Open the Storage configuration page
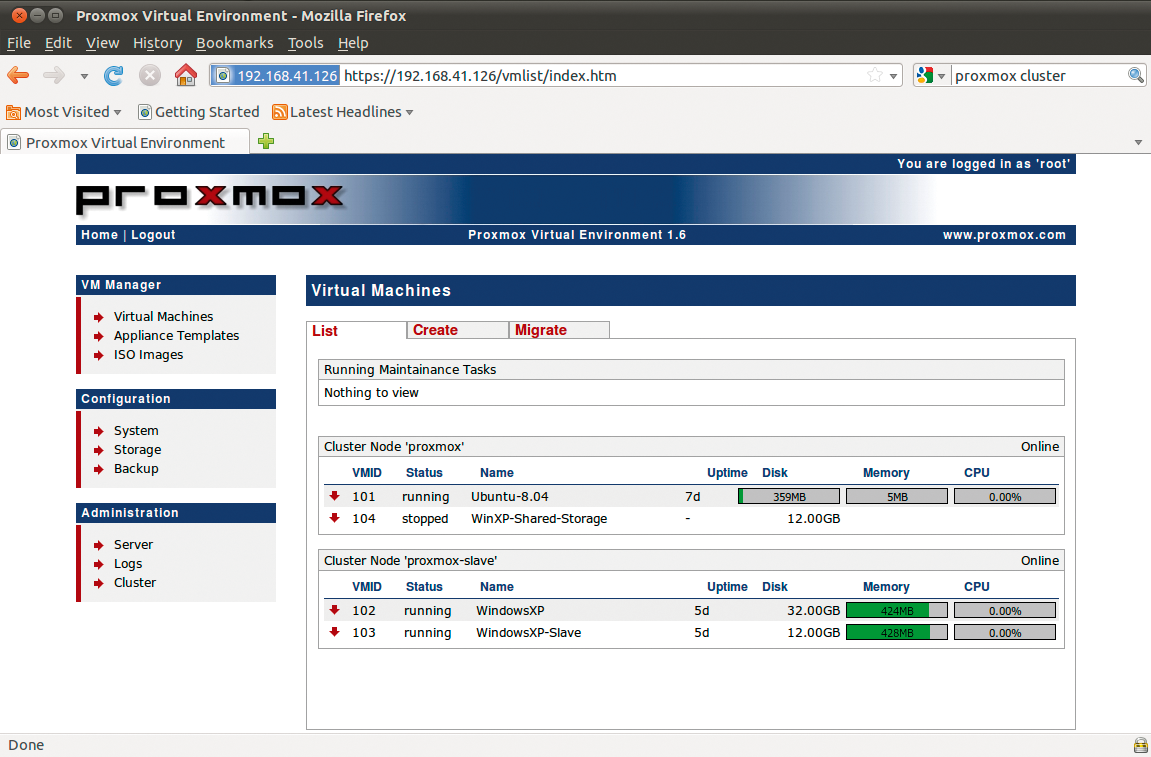The width and height of the screenshot is (1151, 757). [137, 450]
